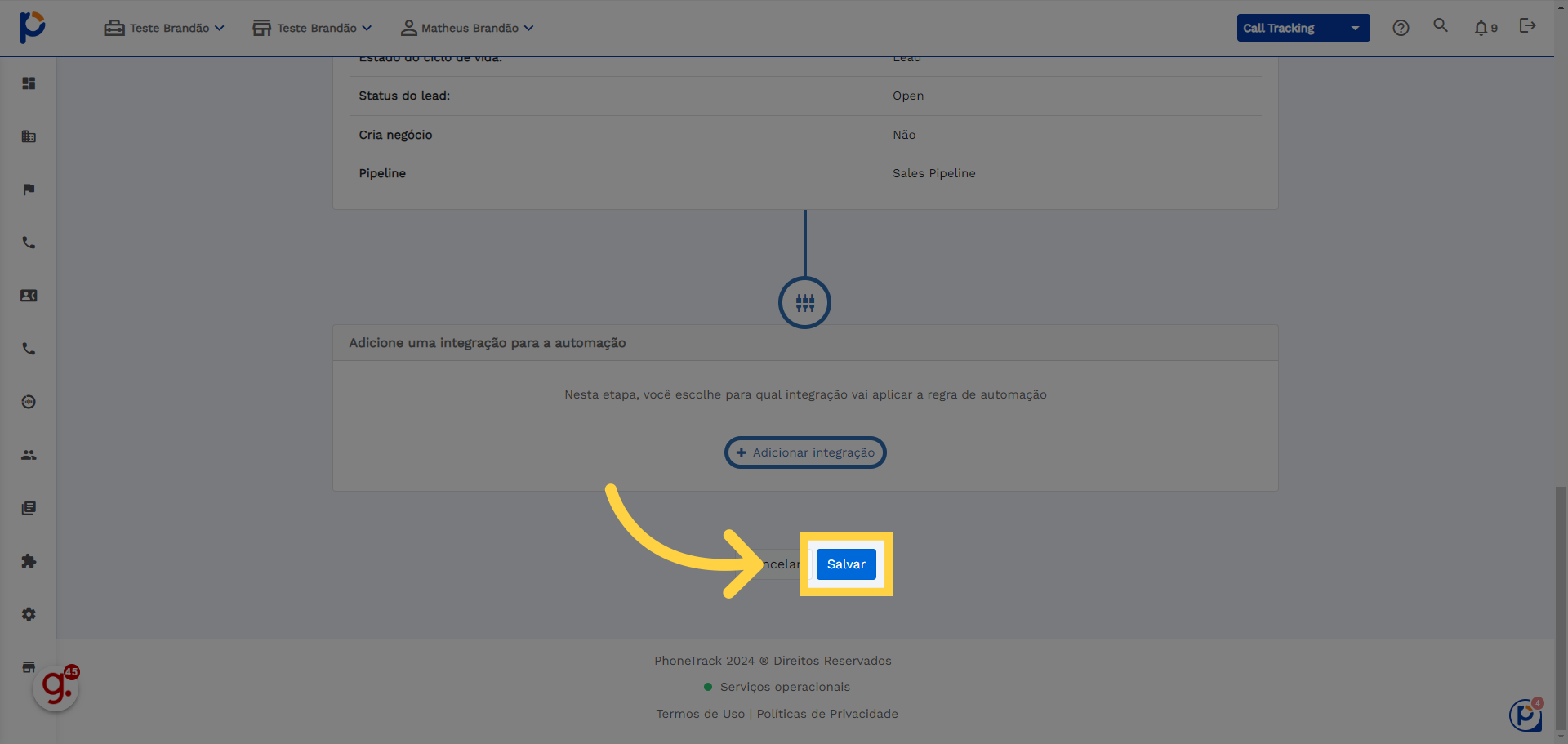The image size is (1568, 744).
Task: Open the puzzle piece integrations icon
Action: coord(29,561)
